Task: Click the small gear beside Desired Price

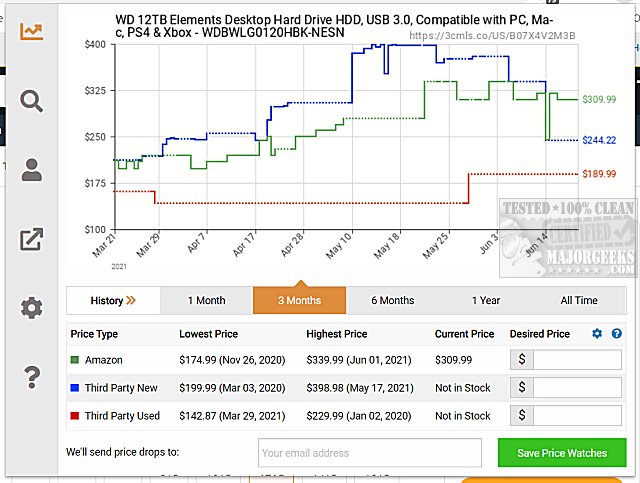Action: point(597,334)
